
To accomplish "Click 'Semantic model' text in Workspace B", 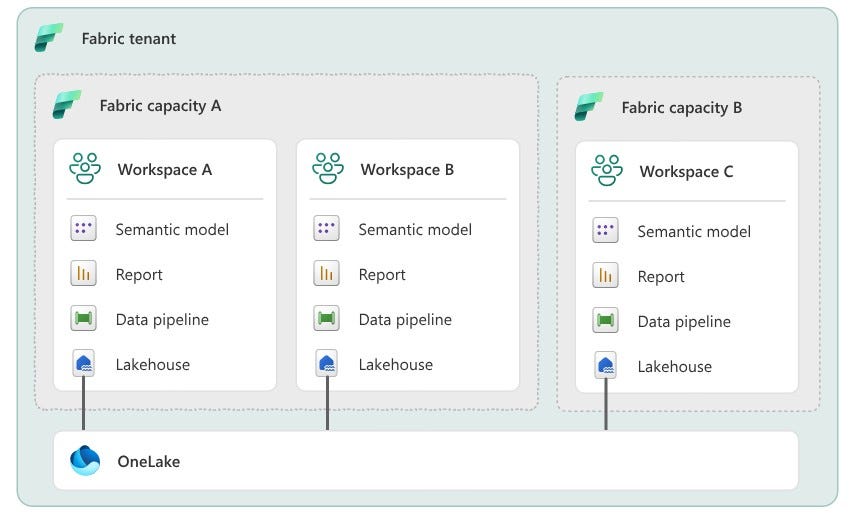I will click(415, 229).
